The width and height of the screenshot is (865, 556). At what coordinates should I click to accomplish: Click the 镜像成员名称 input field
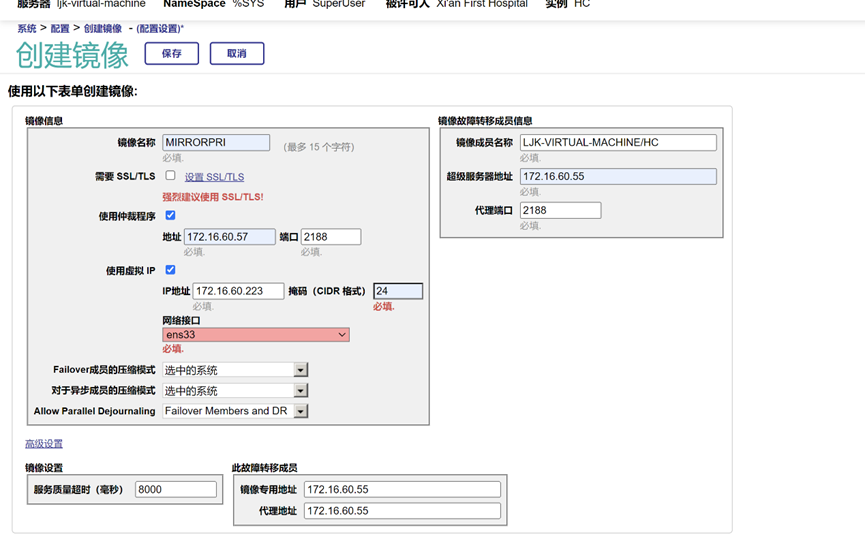(617, 143)
